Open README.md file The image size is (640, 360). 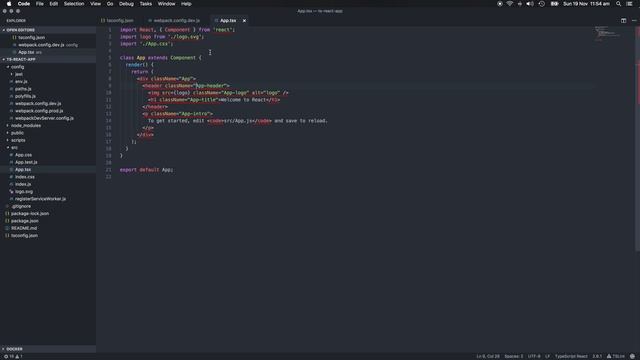pos(48,228)
